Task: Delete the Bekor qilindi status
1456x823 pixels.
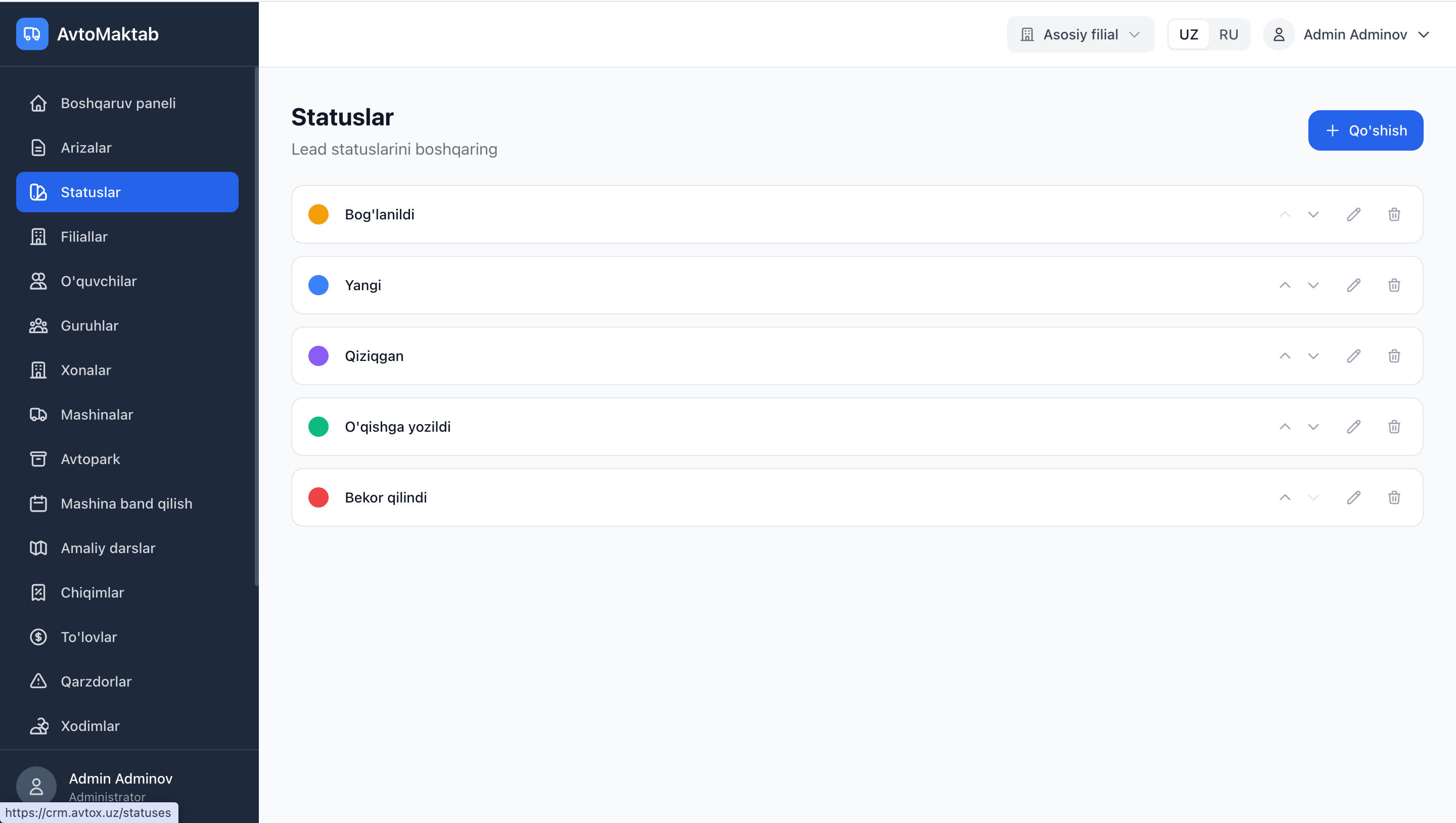Action: (1394, 497)
